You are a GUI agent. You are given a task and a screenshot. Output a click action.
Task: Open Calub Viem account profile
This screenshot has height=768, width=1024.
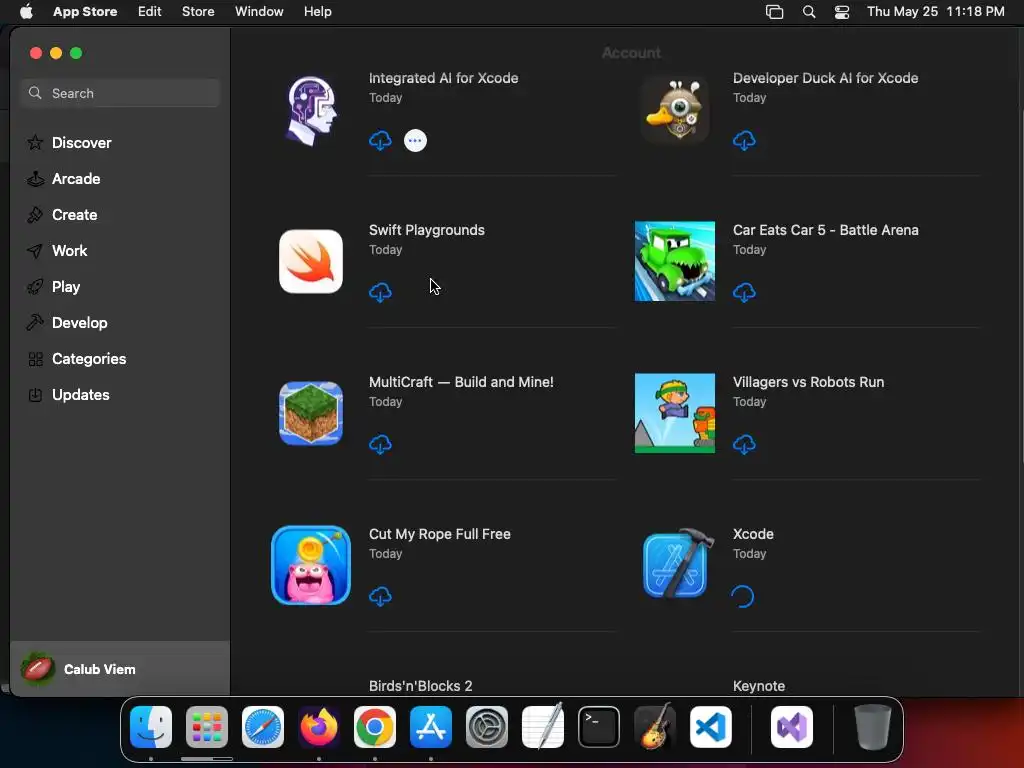pyautogui.click(x=120, y=669)
